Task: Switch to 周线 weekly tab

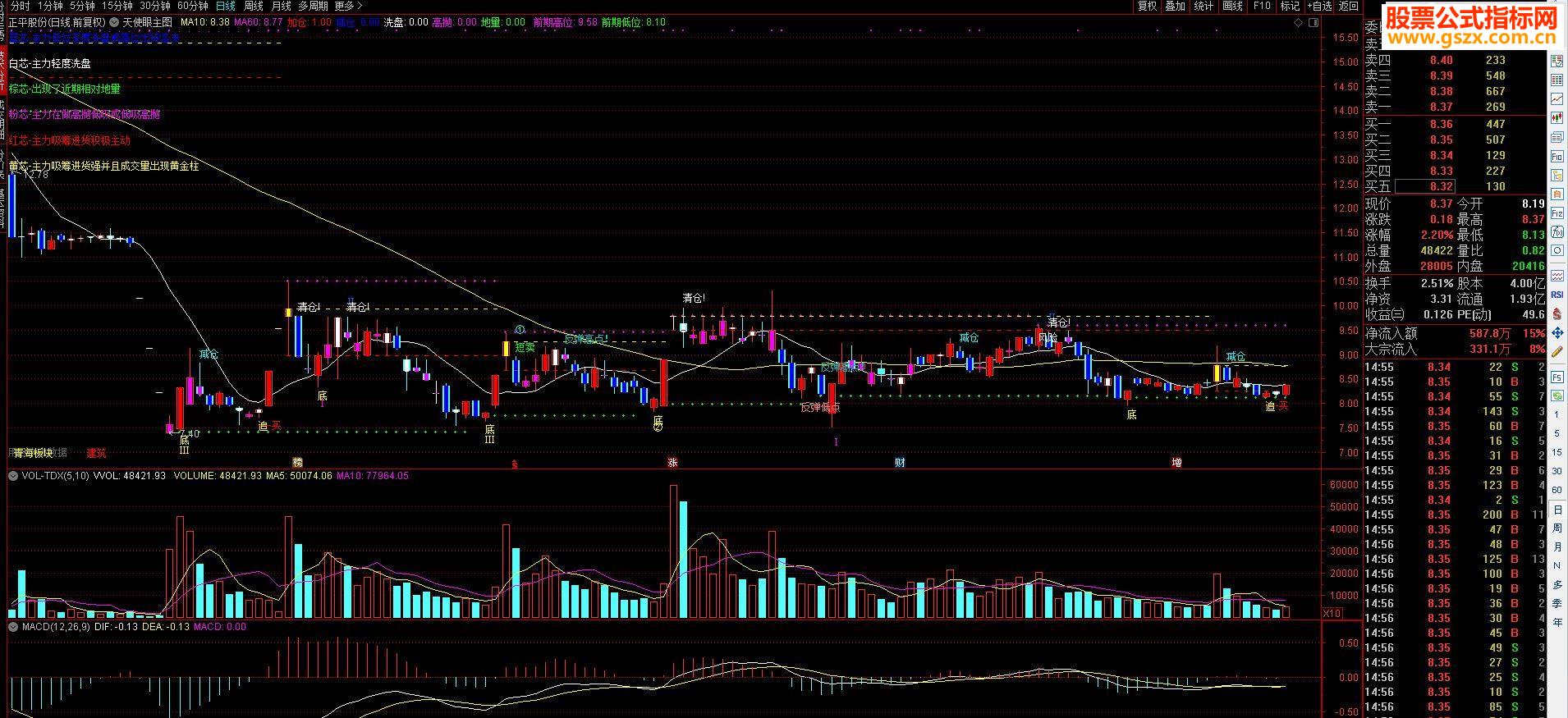Action: coord(253,6)
